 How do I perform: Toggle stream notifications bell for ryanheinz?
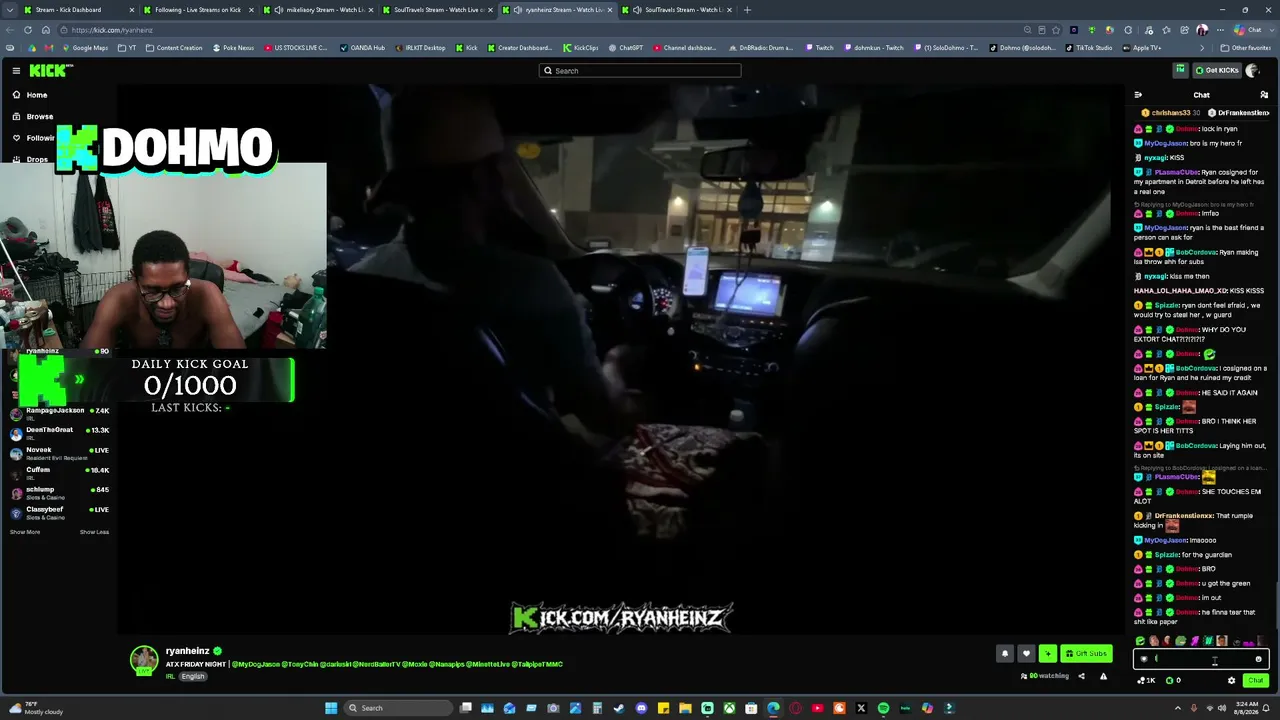[1005, 654]
